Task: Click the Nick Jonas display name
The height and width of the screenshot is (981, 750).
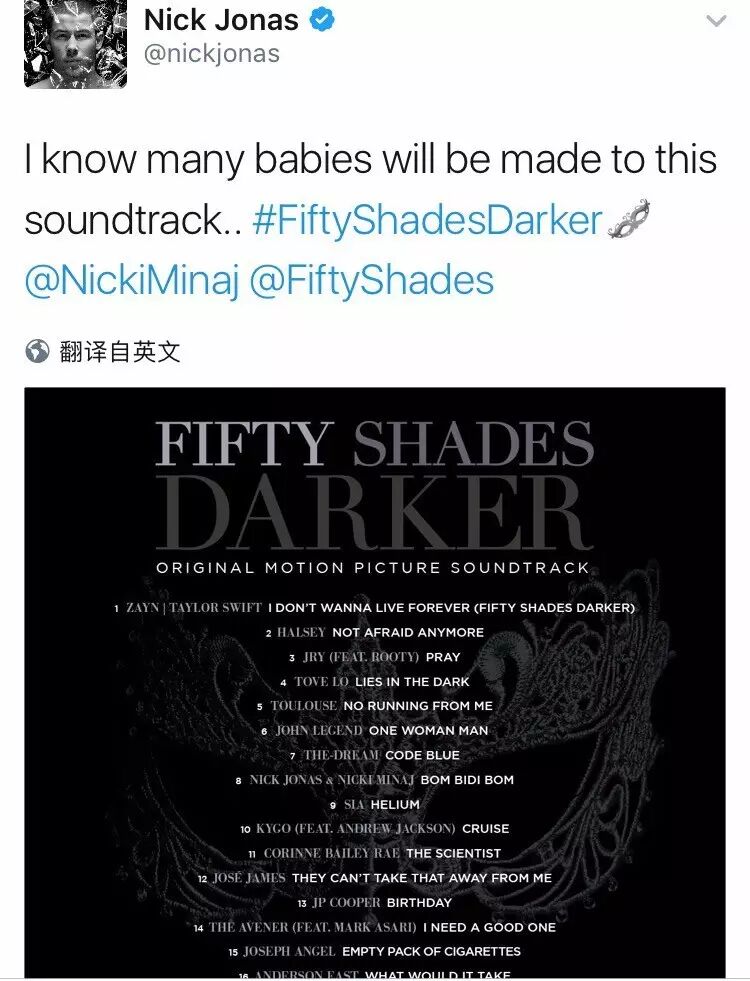Action: pos(221,20)
